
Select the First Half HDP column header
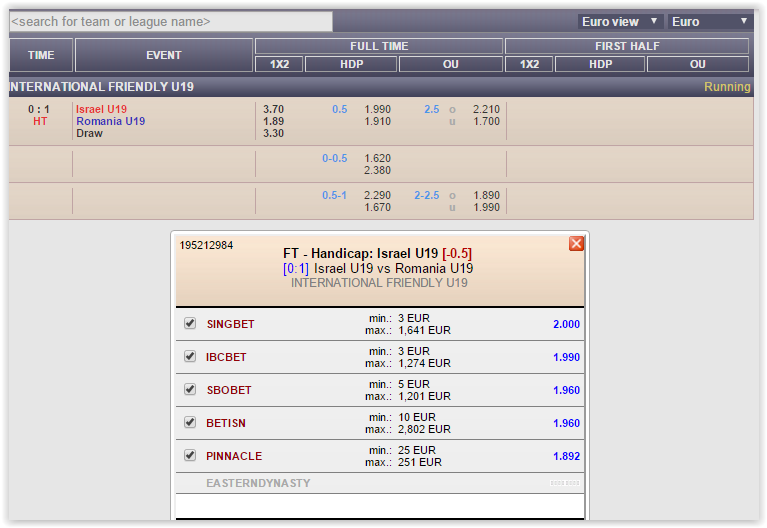point(600,64)
